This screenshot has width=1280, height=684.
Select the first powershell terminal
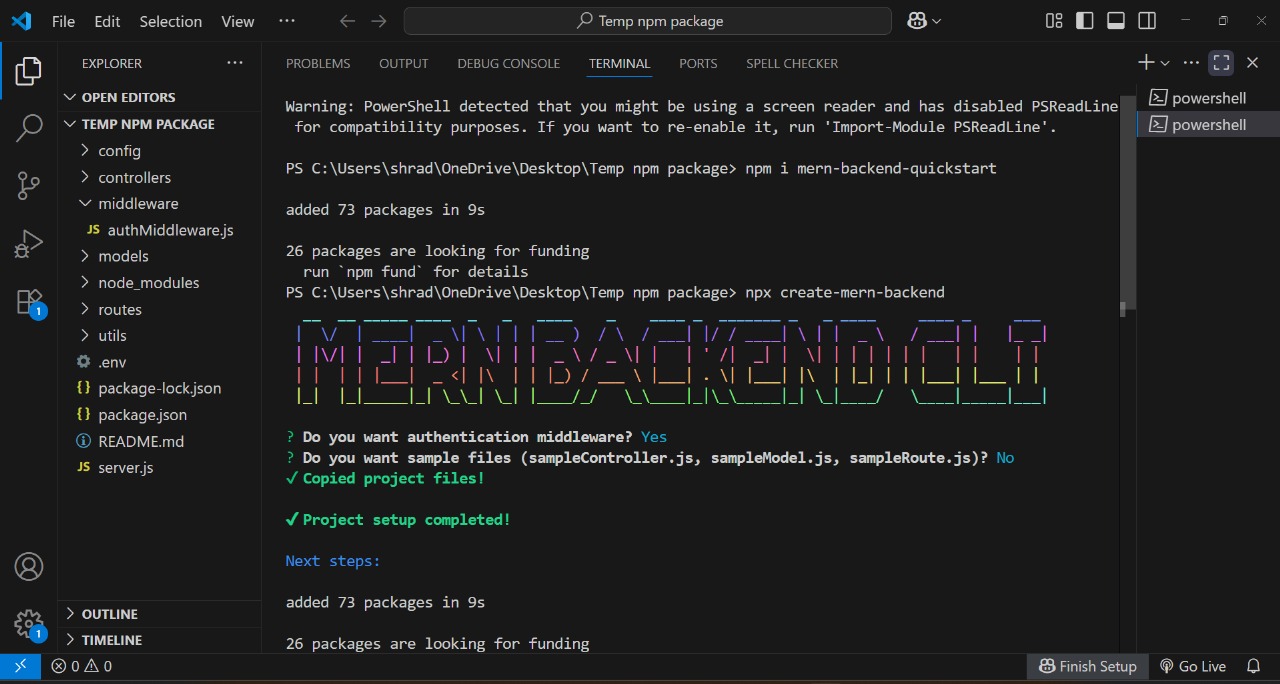[1208, 98]
